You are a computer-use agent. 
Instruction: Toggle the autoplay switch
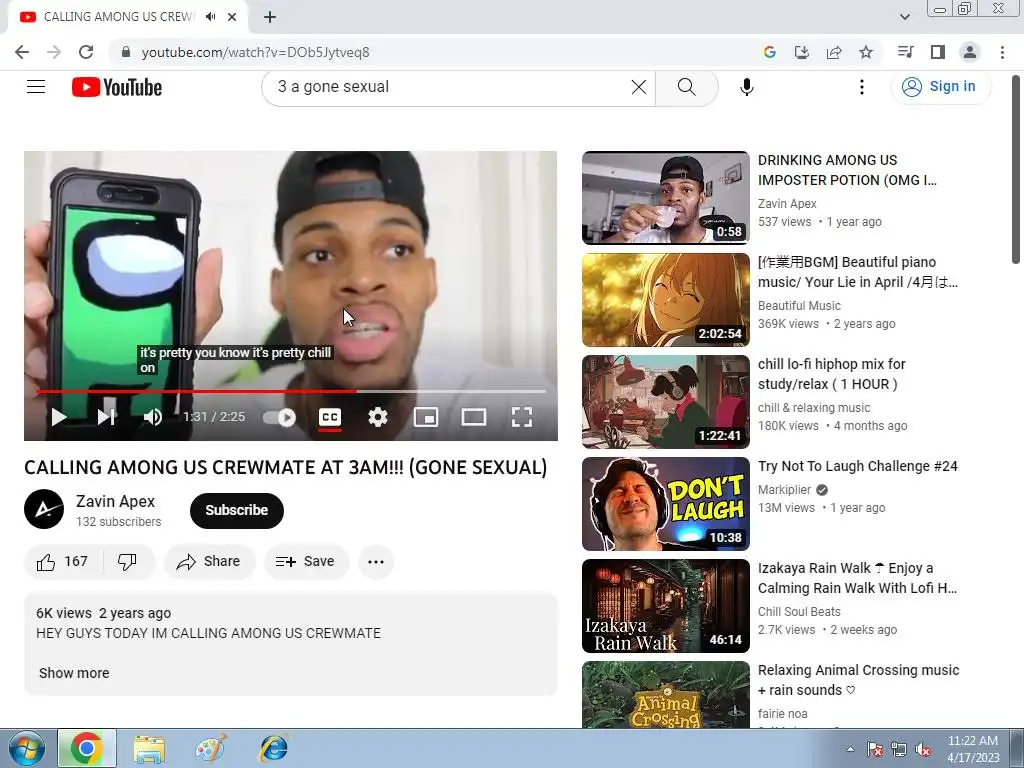coord(280,417)
